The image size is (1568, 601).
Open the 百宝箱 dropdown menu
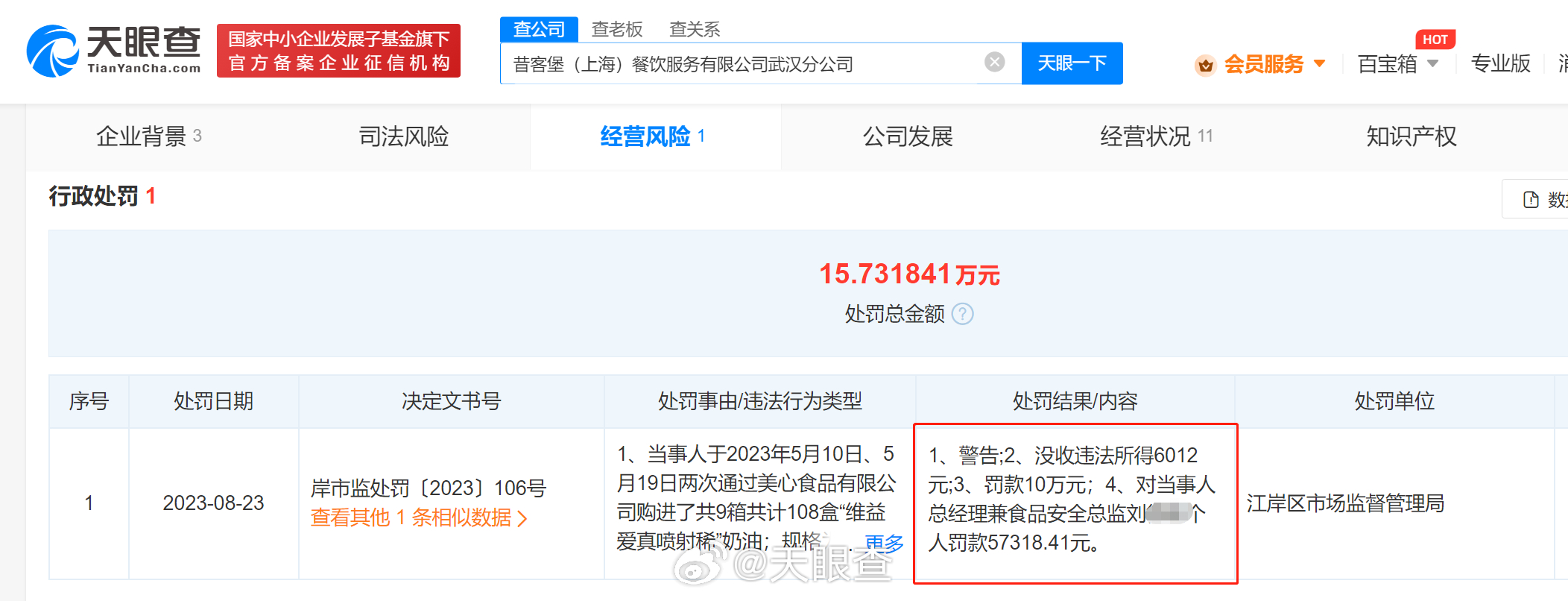pyautogui.click(x=1432, y=64)
